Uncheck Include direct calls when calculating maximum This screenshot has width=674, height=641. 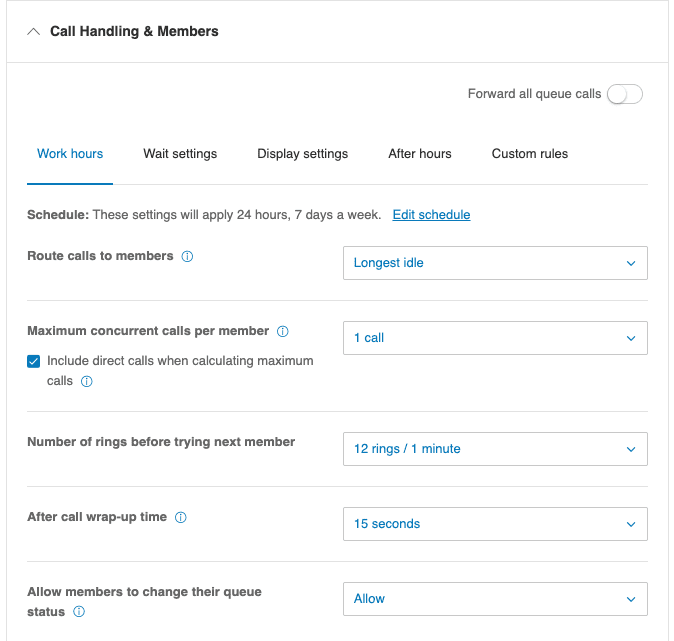click(34, 361)
